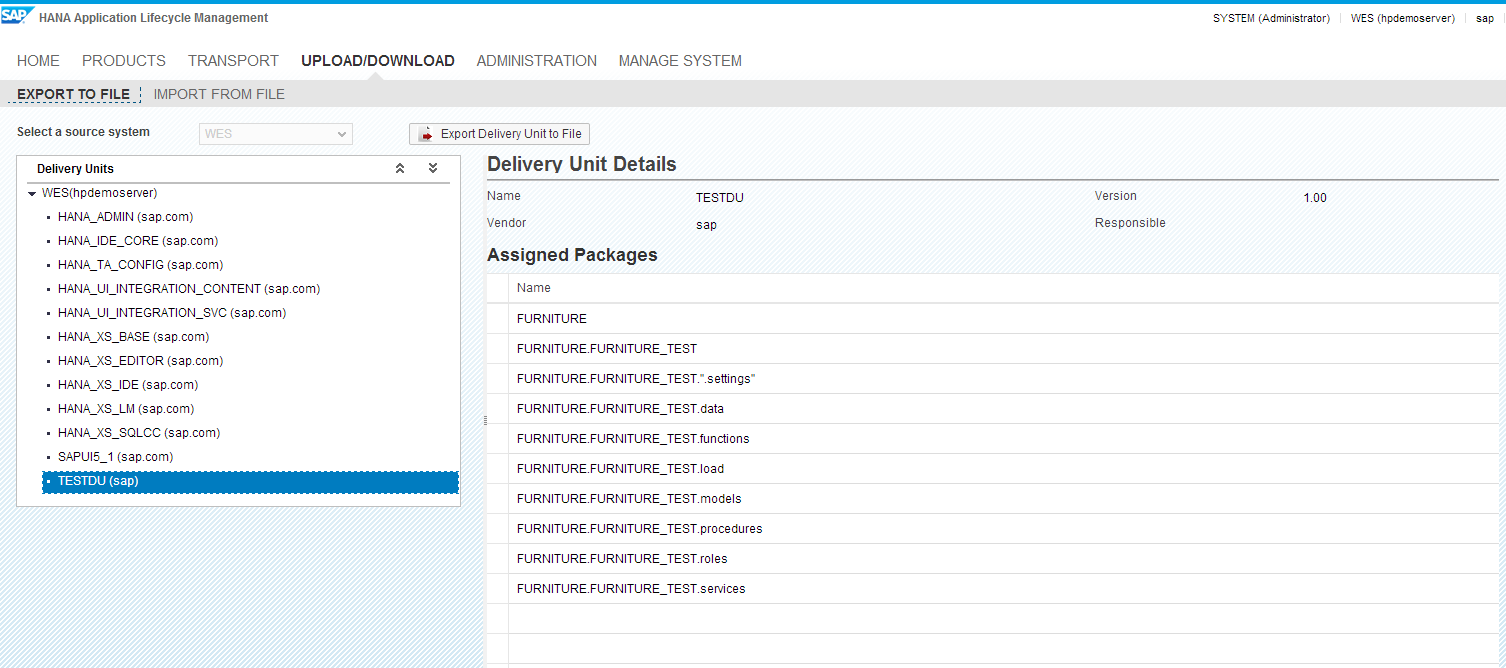1506x668 pixels.
Task: Click the vendor value sap
Action: [706, 225]
